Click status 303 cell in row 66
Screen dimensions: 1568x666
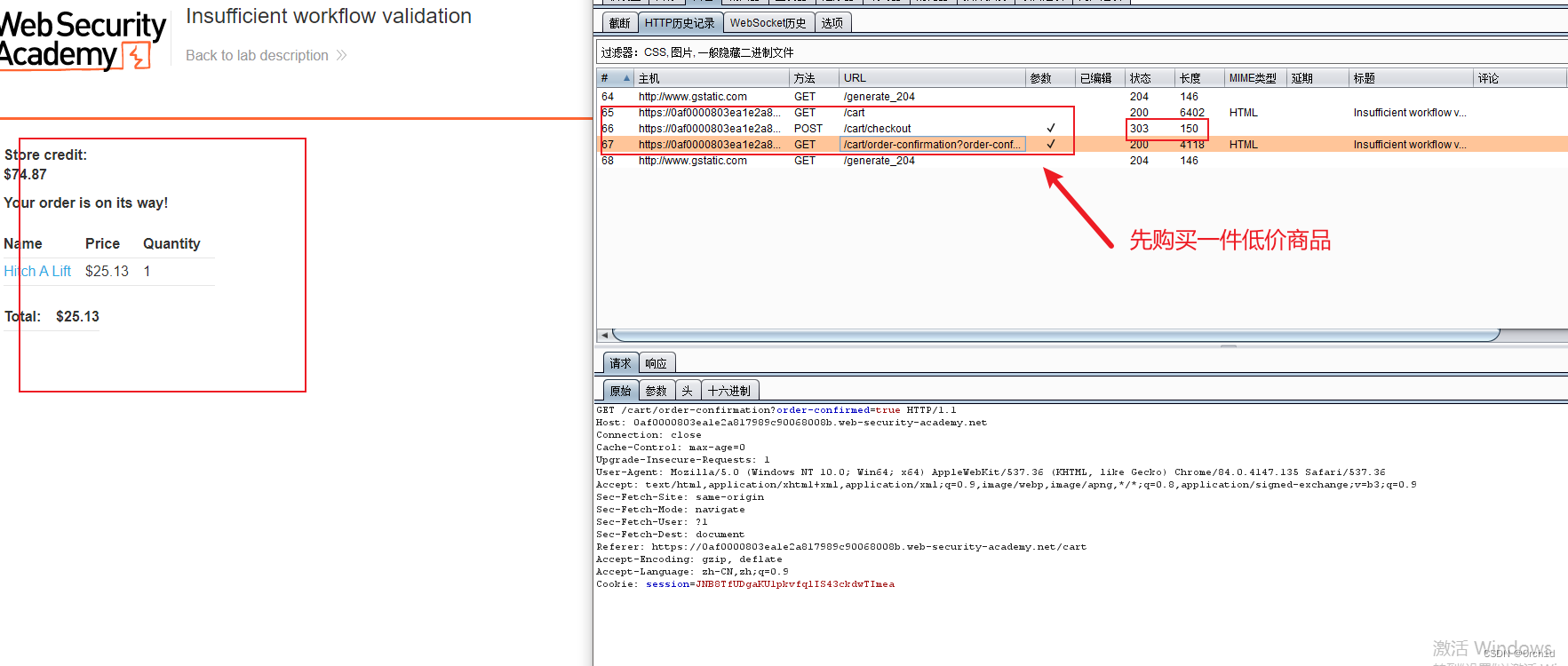(x=1139, y=129)
